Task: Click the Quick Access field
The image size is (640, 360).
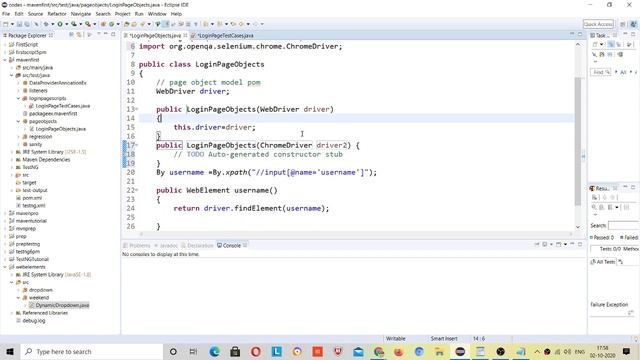Action: coord(598,24)
